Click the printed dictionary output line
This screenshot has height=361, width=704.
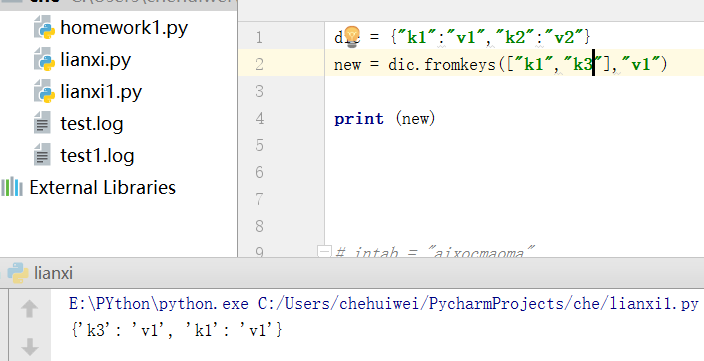point(176,331)
